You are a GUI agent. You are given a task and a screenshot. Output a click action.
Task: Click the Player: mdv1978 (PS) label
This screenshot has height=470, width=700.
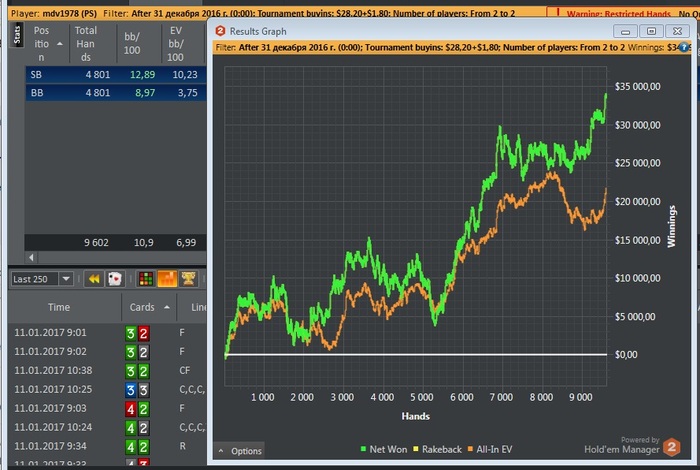[54, 13]
